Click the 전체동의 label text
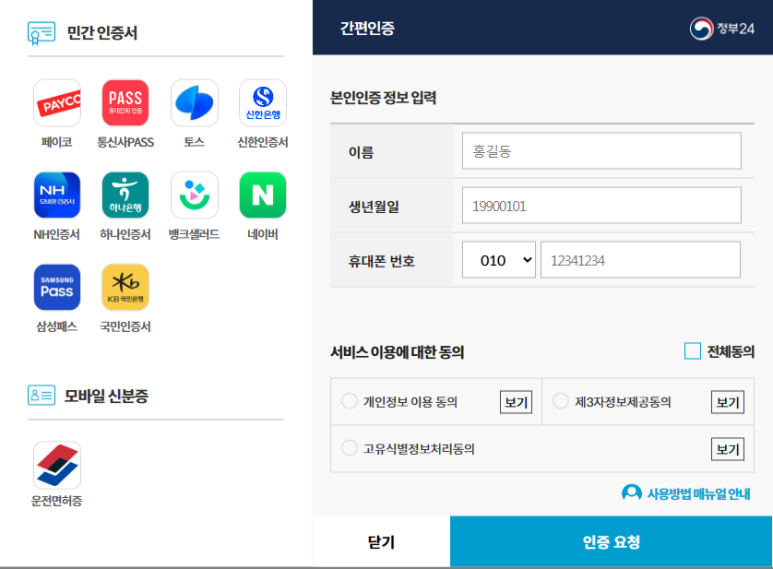 [x=731, y=352]
